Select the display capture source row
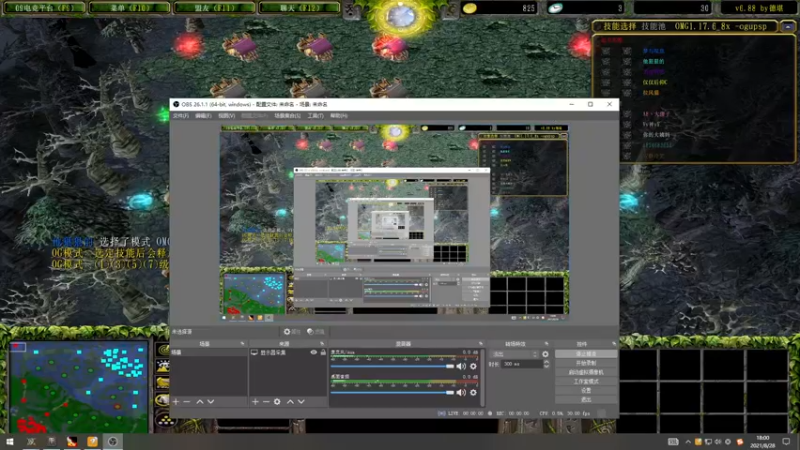Viewport: 800px width, 450px height. click(x=288, y=353)
